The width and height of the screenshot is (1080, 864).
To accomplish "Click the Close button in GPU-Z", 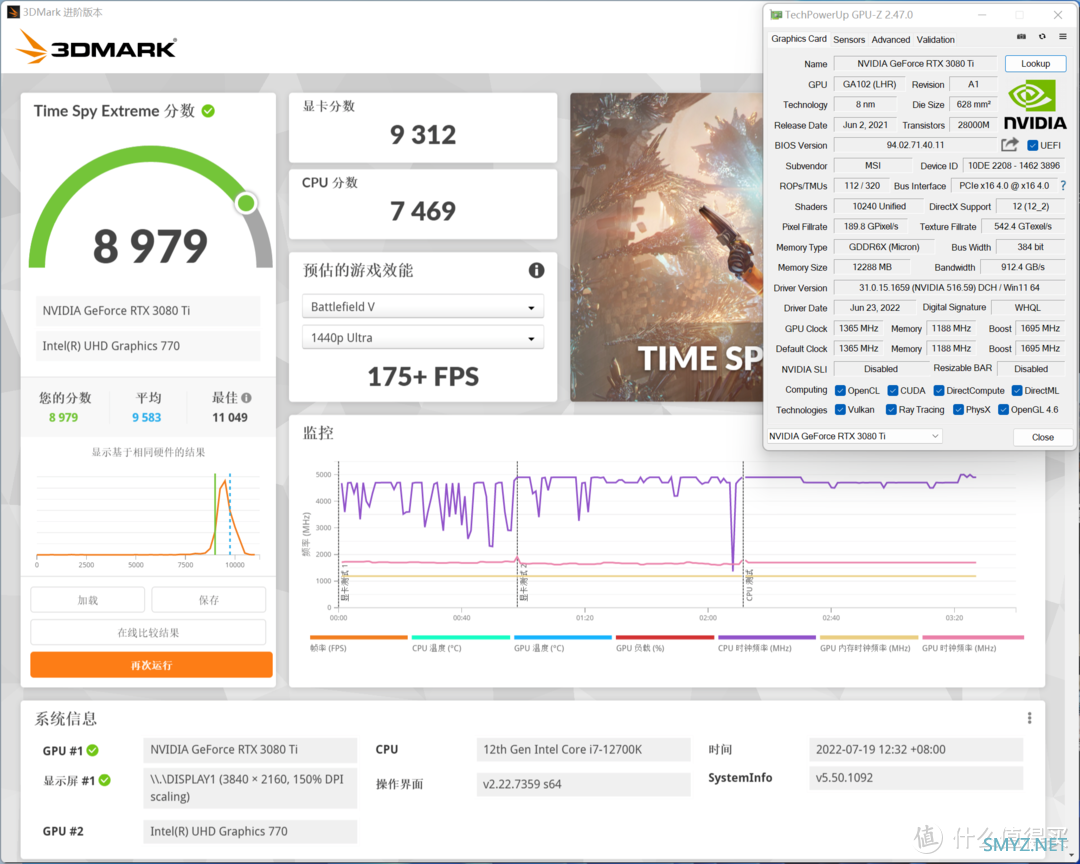I will (1043, 437).
